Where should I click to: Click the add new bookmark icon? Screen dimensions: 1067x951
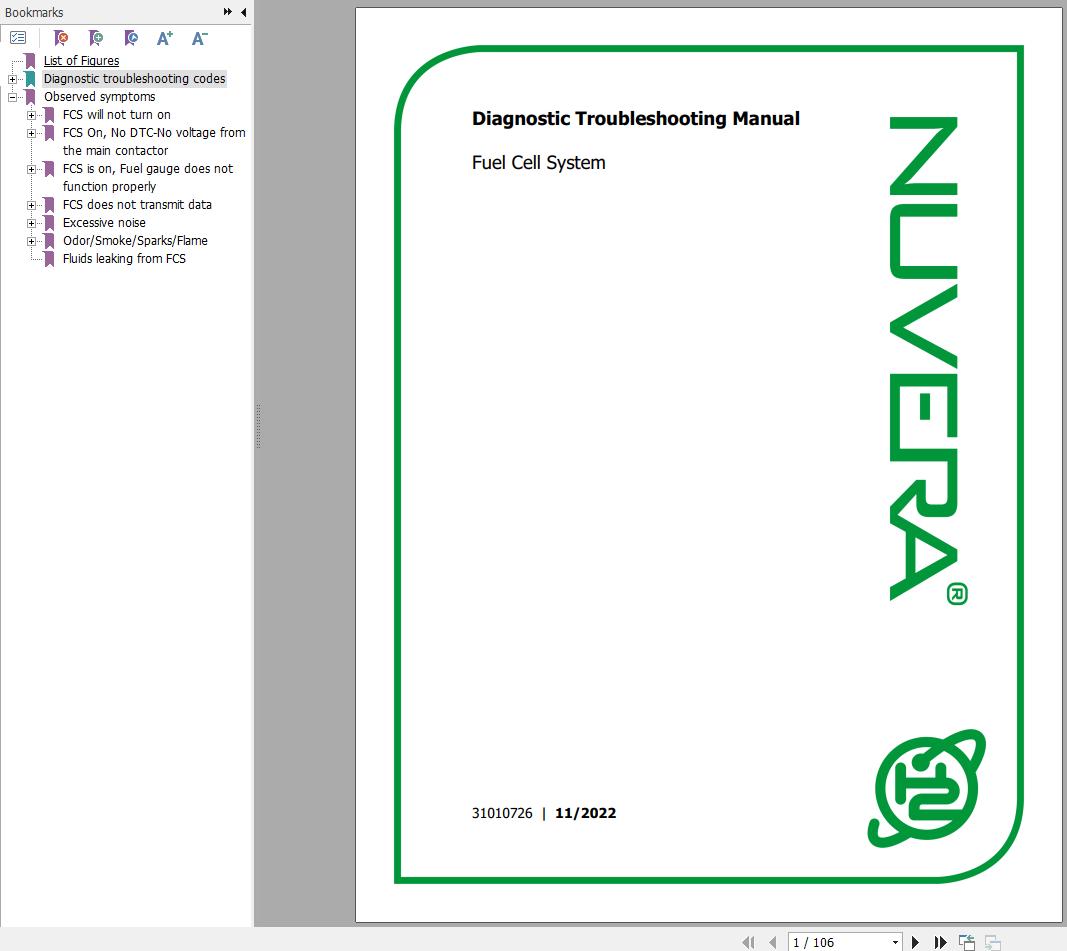point(96,37)
